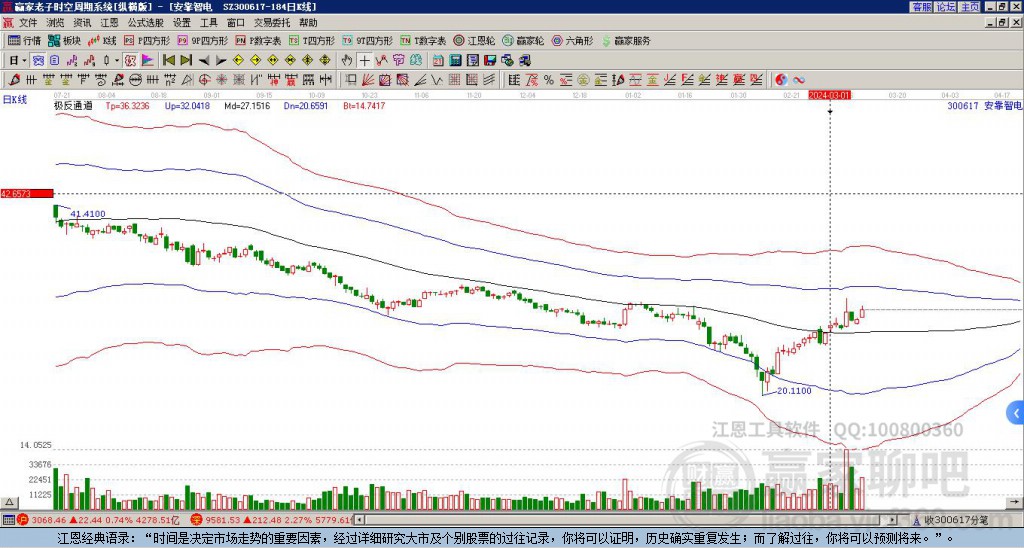1024x548 pixels.
Task: Open the 江恩轮 Gann wheel
Action: (x=474, y=40)
